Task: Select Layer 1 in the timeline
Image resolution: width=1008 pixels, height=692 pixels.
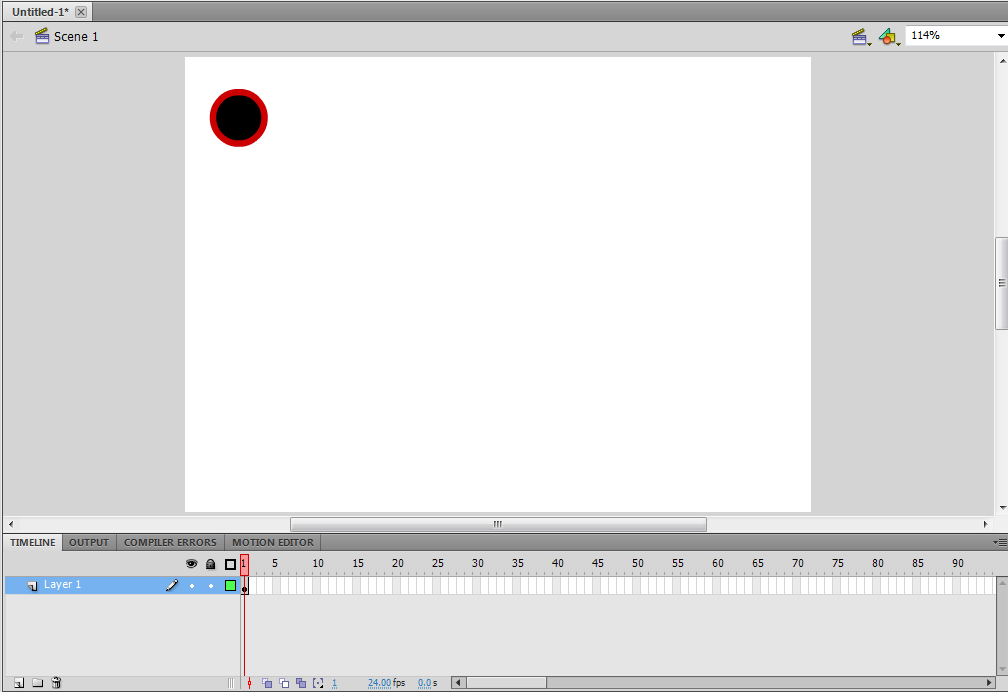Action: click(122, 585)
